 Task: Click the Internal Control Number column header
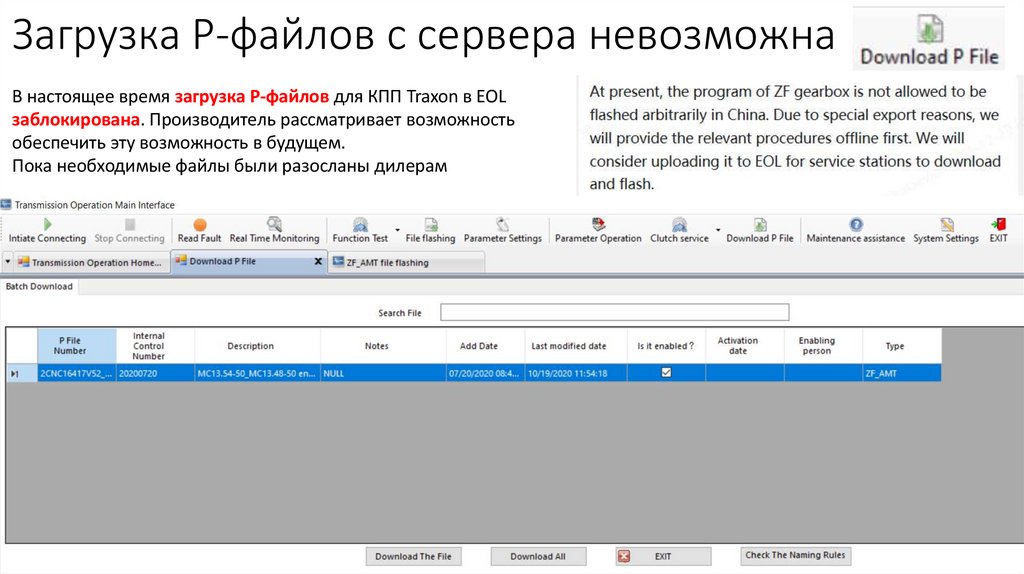155,346
